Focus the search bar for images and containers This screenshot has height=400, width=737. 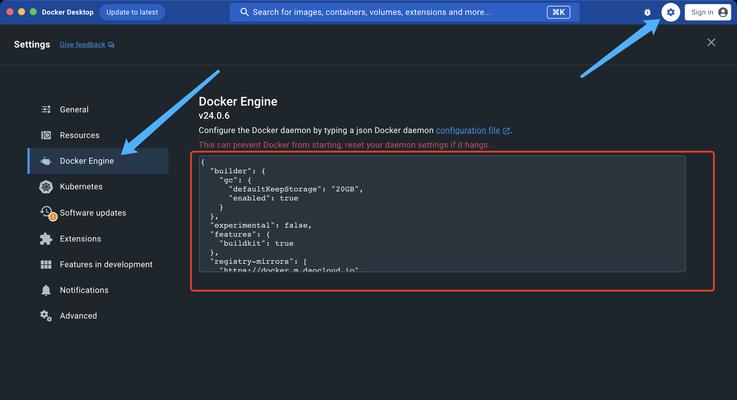click(404, 12)
